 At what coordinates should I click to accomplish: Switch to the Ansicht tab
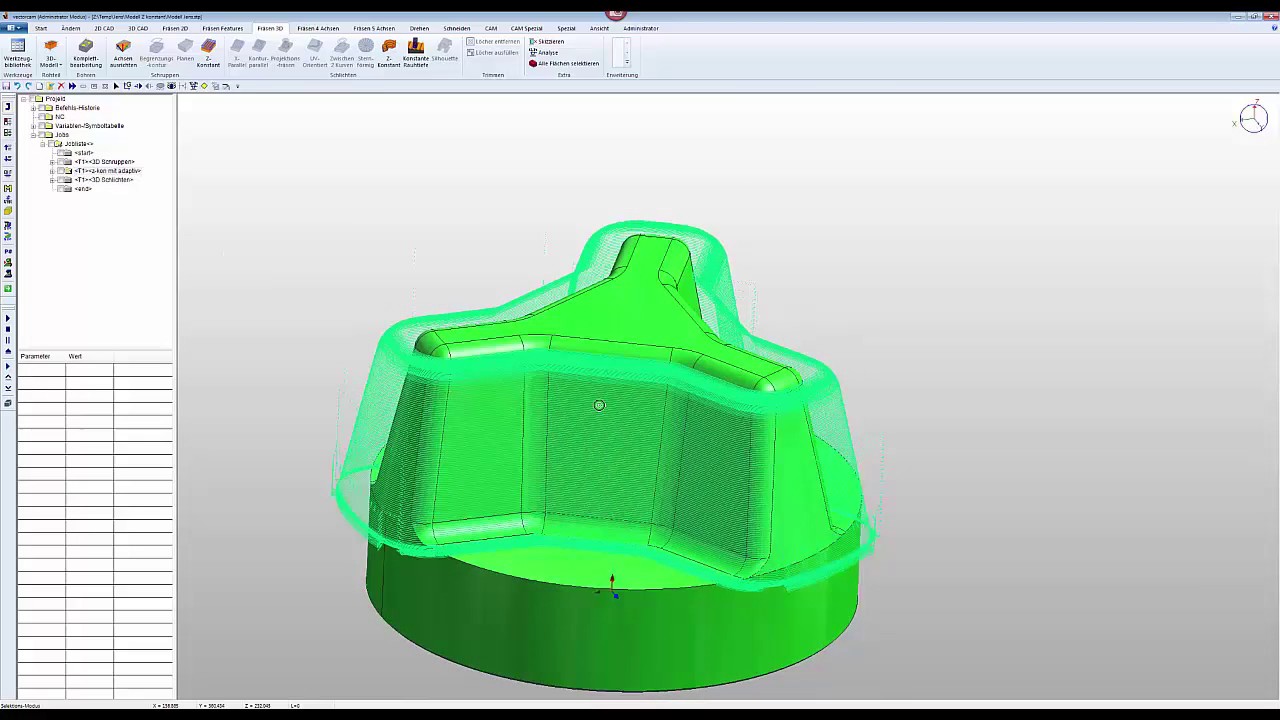[x=599, y=28]
